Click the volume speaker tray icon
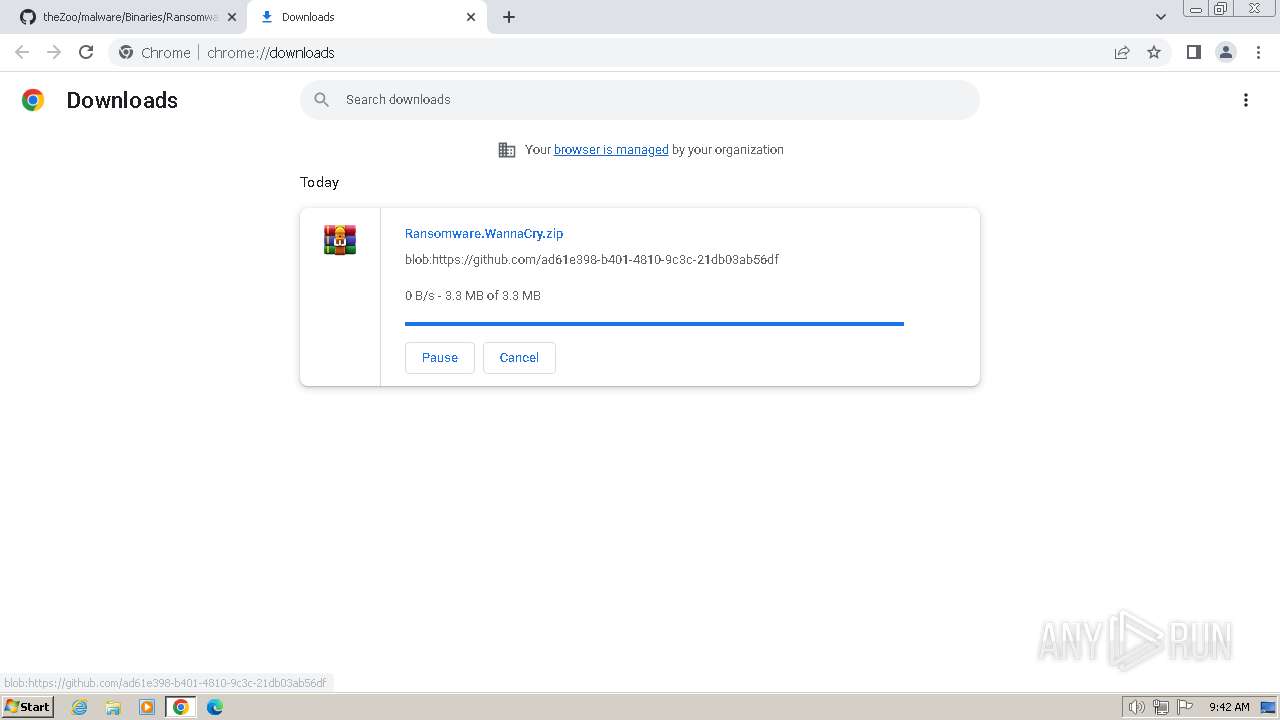 point(1136,707)
